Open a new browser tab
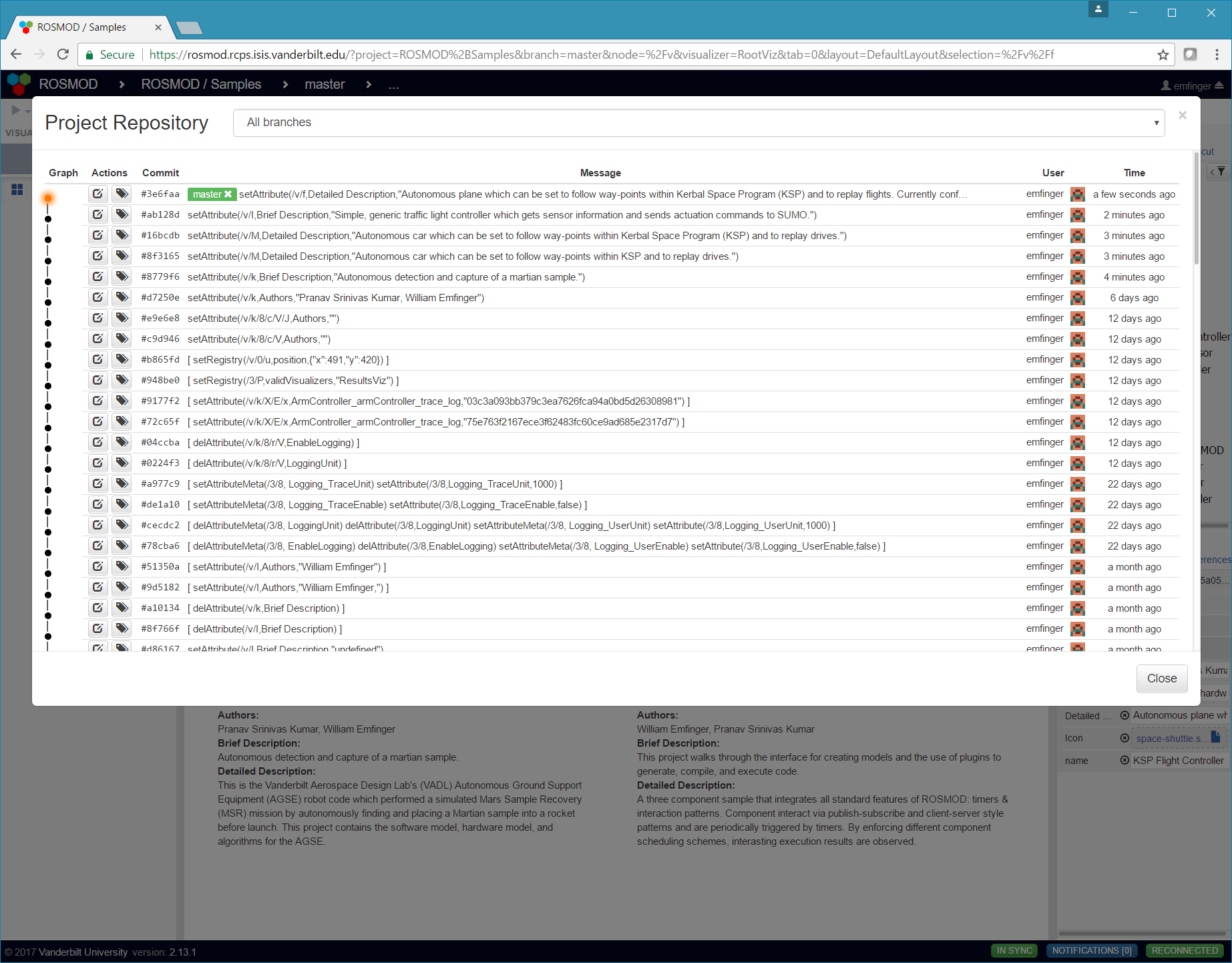This screenshot has width=1232, height=963. 189,28
